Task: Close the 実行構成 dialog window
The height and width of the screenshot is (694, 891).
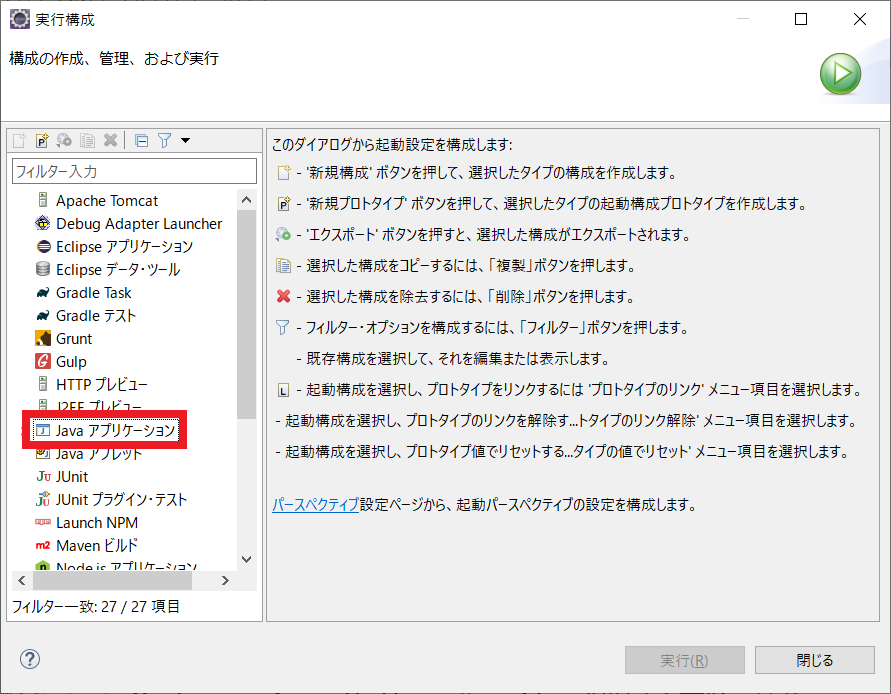Action: point(860,19)
